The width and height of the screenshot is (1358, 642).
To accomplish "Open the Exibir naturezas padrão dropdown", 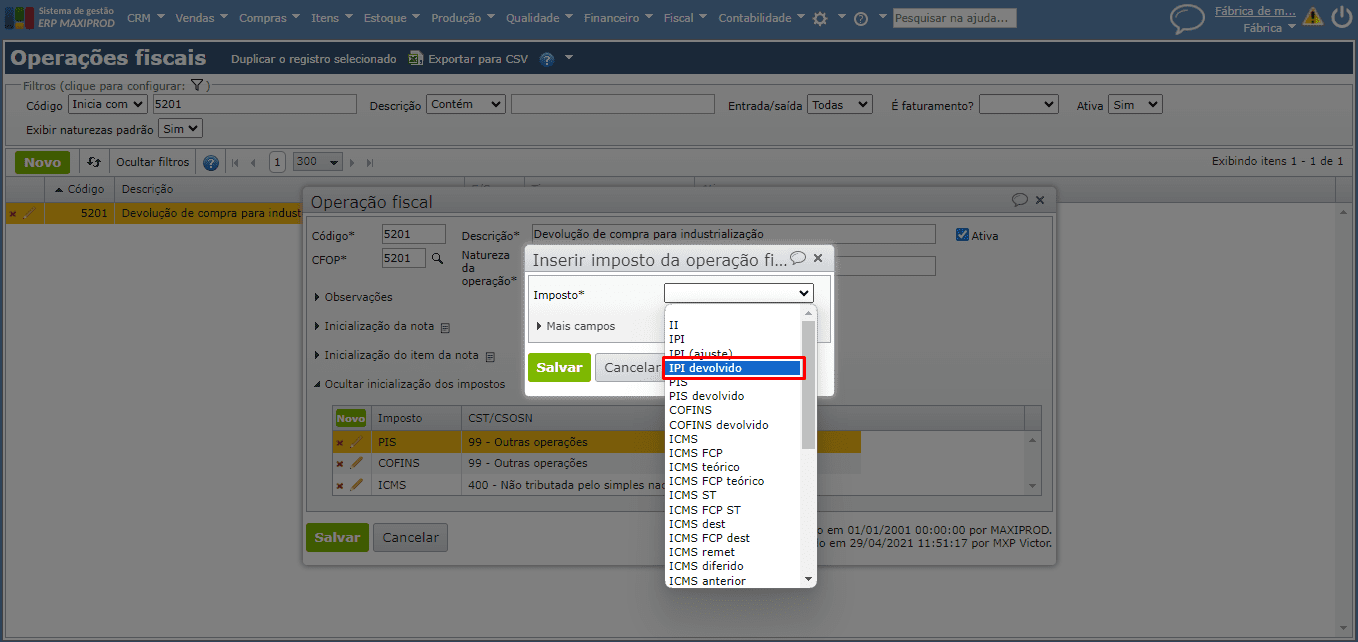I will pos(181,128).
